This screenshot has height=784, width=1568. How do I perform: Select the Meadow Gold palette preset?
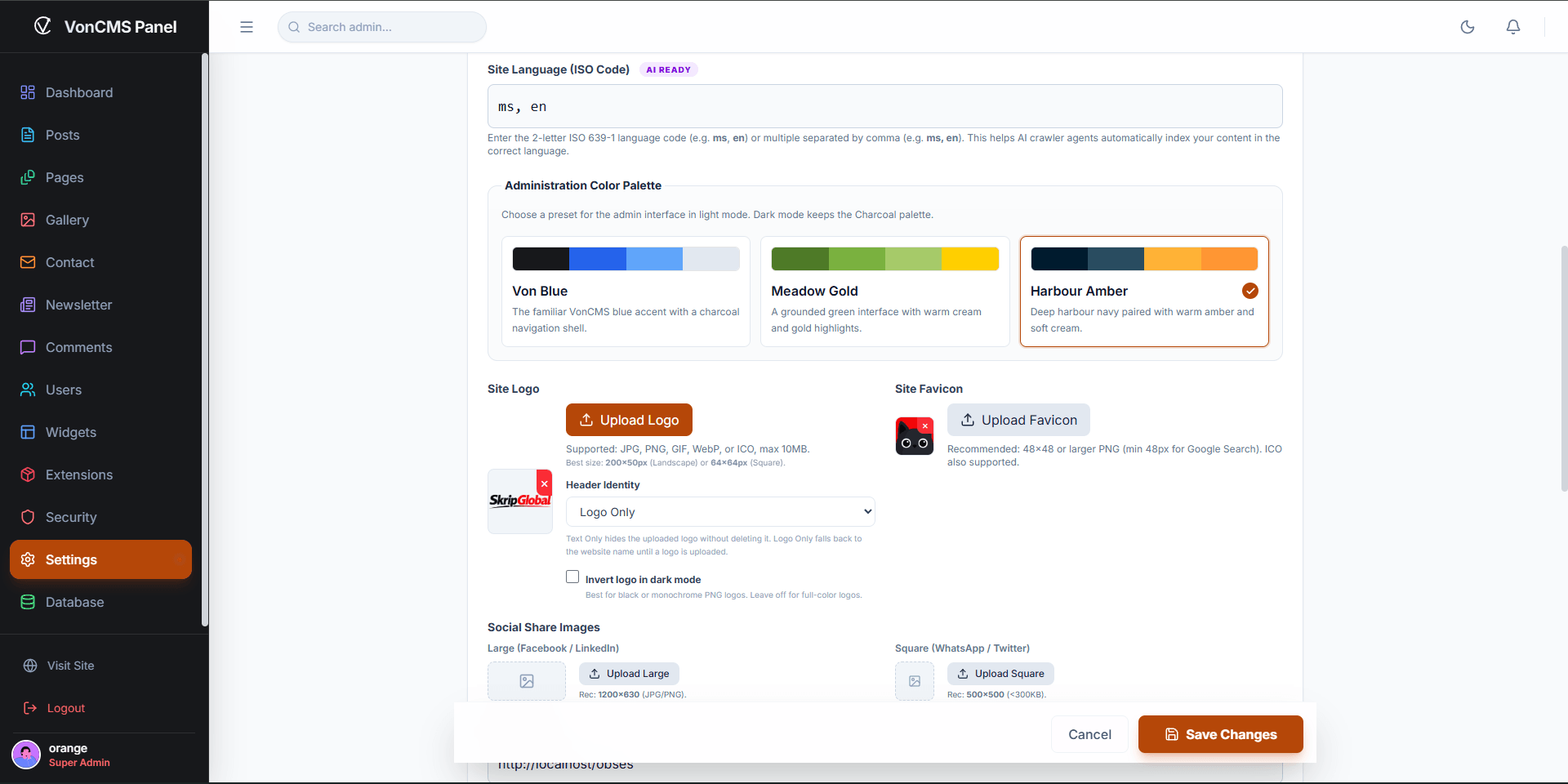884,292
